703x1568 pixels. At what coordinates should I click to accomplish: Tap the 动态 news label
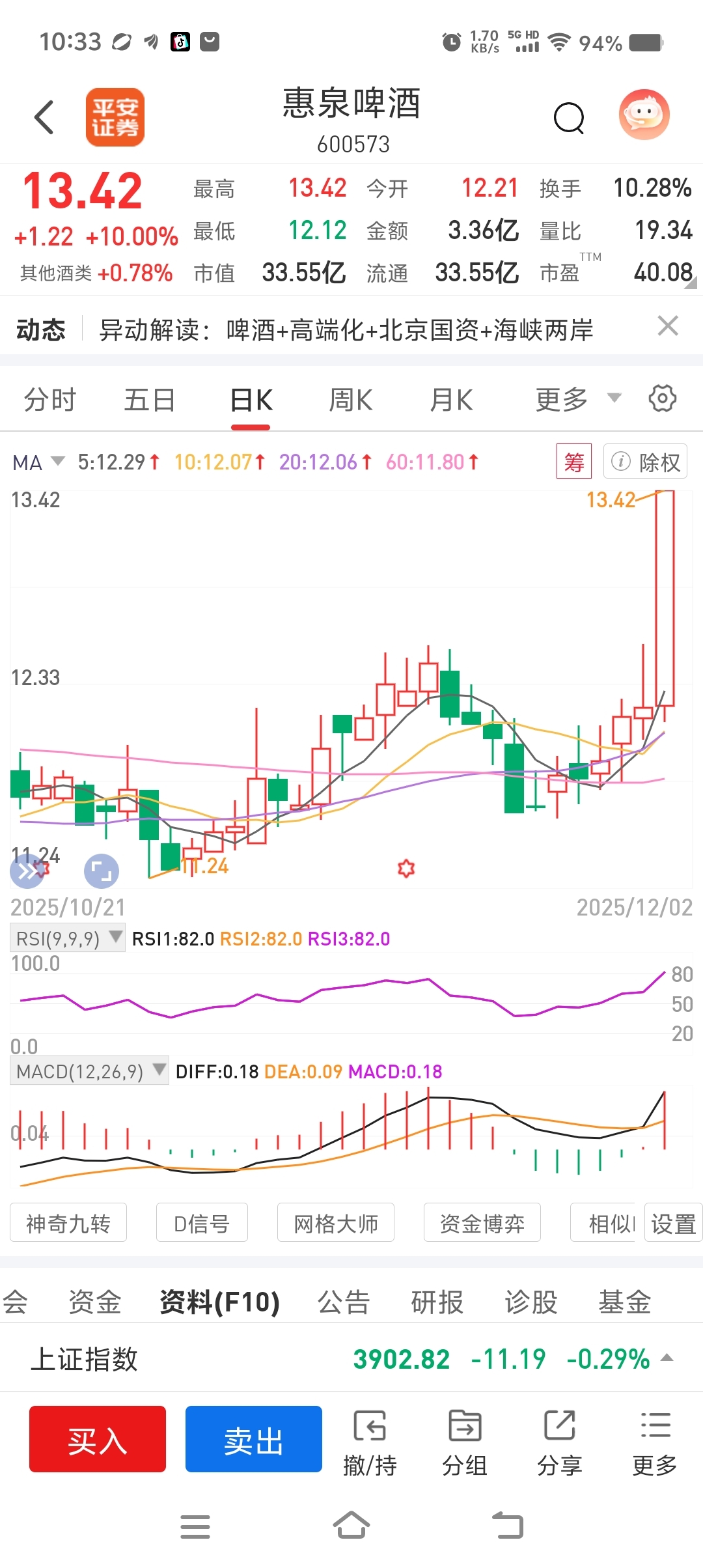(x=41, y=329)
